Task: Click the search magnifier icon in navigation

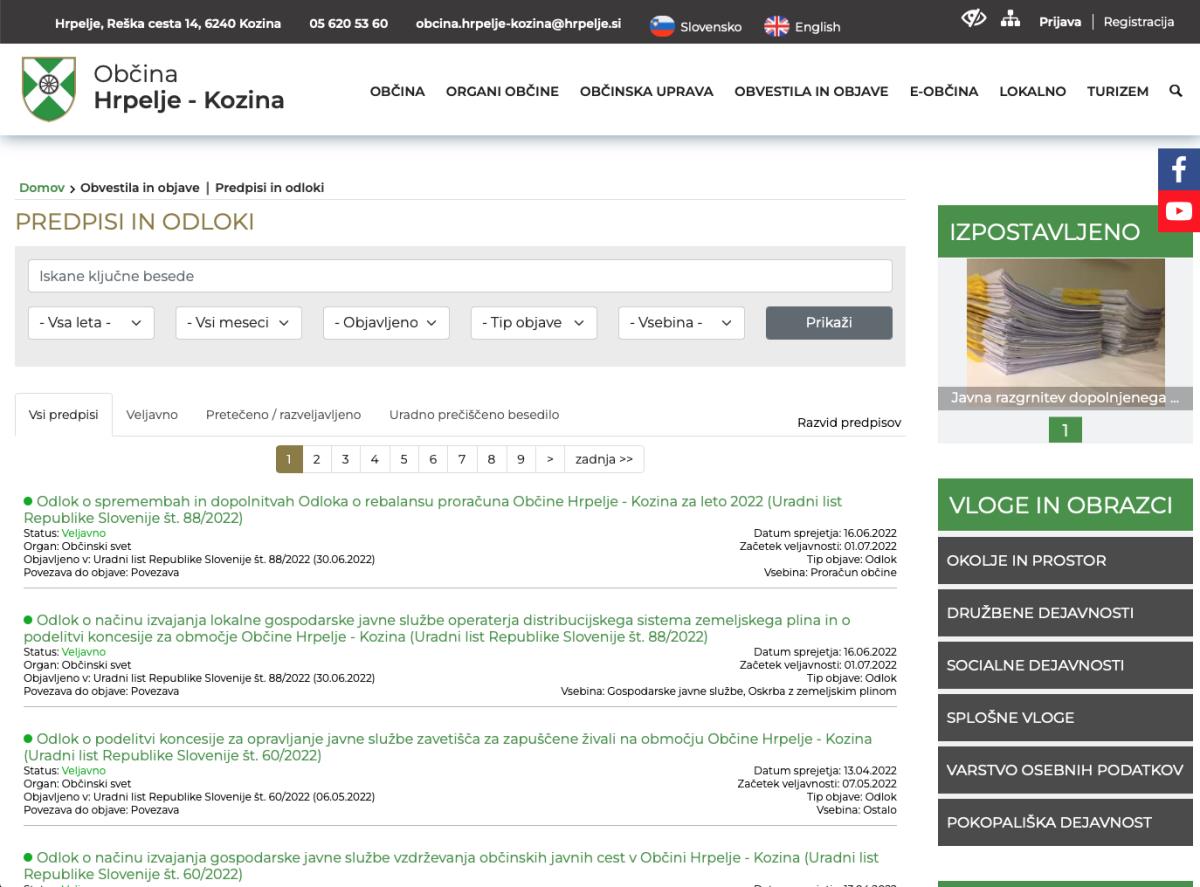Action: click(1176, 91)
